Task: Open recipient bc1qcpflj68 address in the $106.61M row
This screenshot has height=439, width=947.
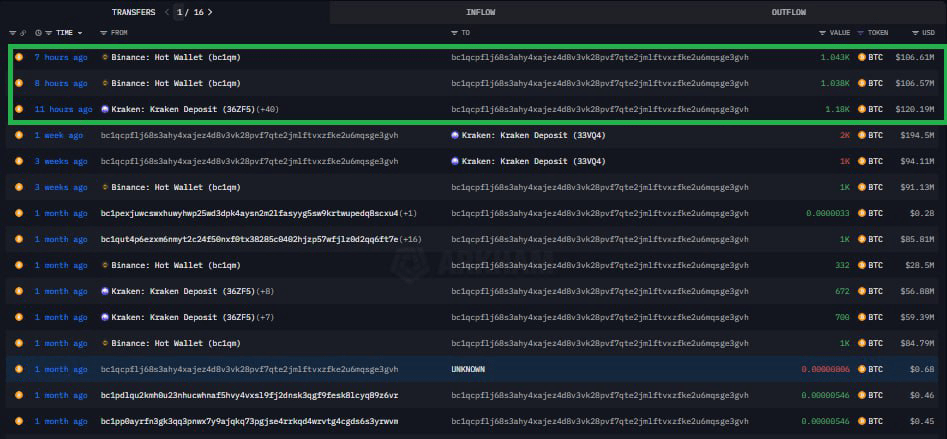Action: [x=600, y=57]
